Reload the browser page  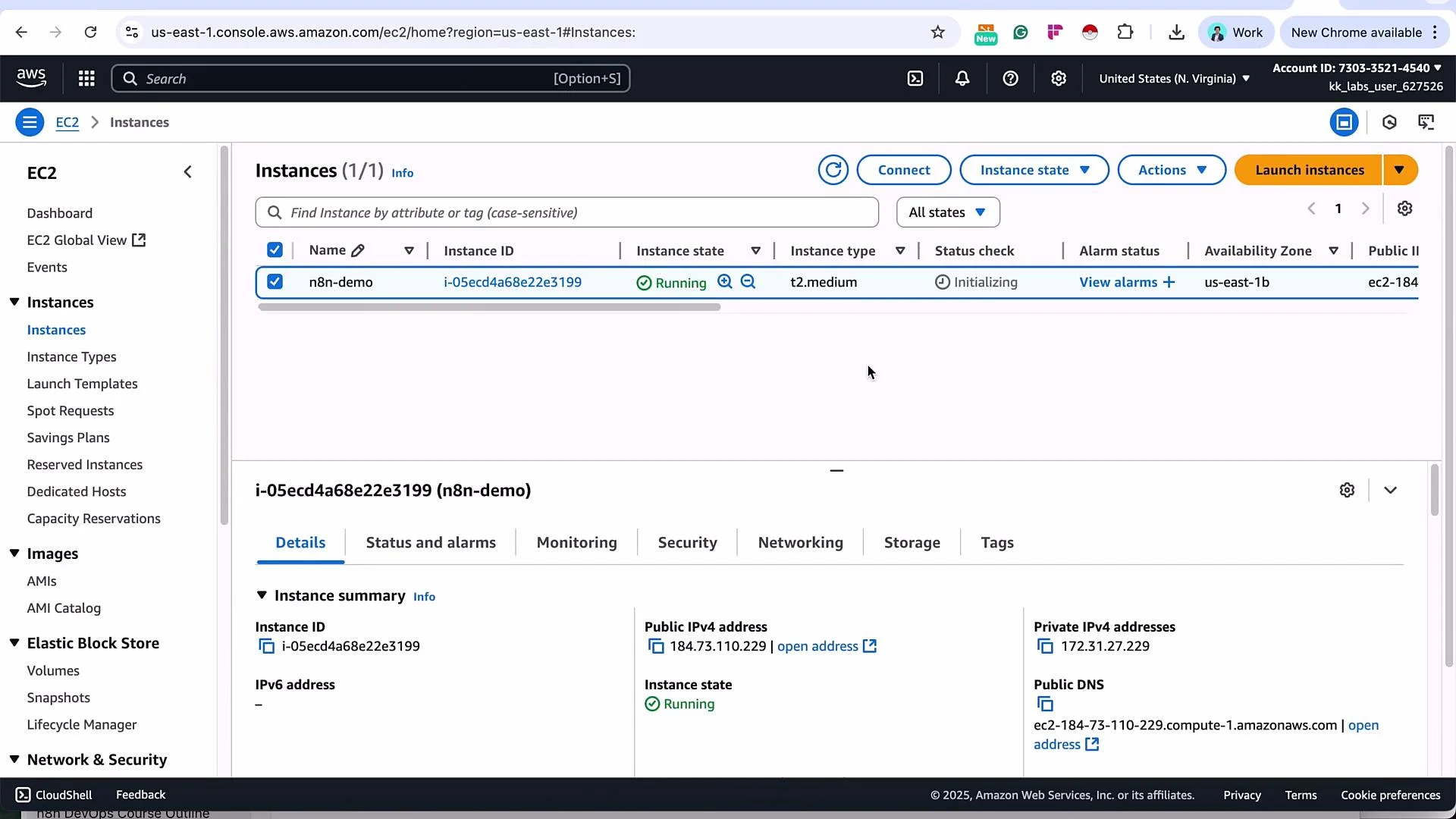point(90,32)
